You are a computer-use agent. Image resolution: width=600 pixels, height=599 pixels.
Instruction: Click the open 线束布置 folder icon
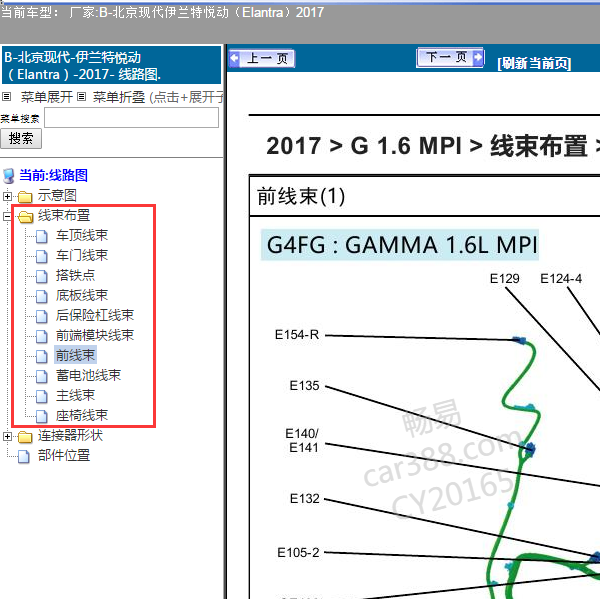[x=25, y=217]
